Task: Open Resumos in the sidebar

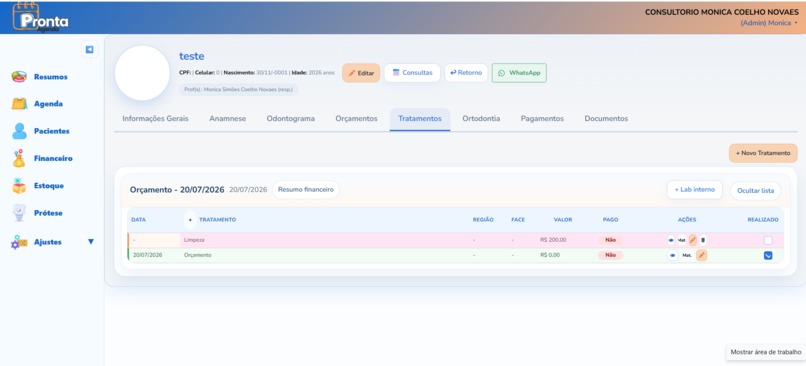Action: pyautogui.click(x=50, y=77)
